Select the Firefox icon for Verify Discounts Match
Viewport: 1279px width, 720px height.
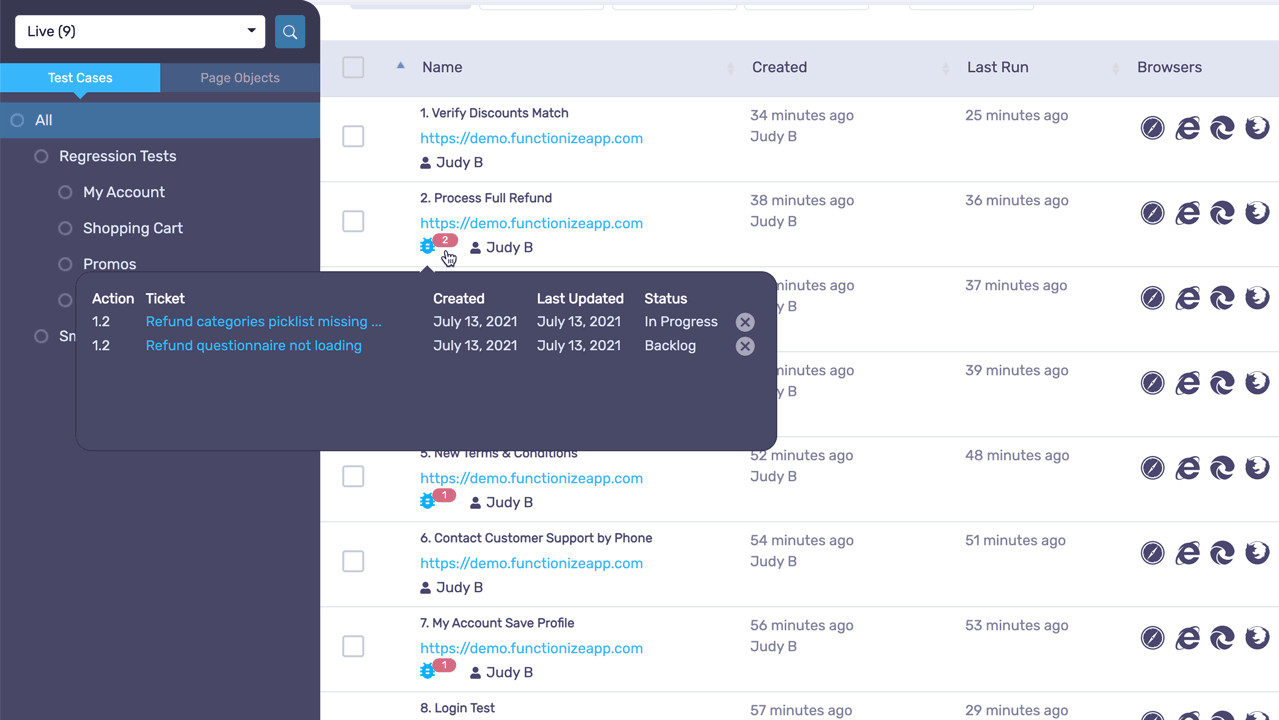[1256, 127]
